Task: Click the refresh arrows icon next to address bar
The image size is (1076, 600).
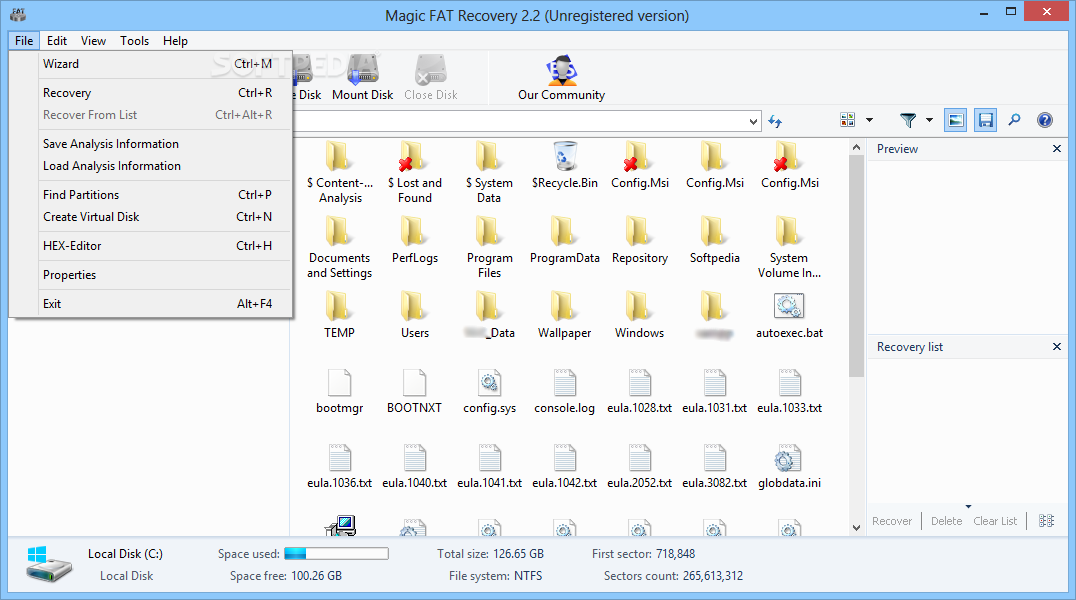Action: click(775, 122)
